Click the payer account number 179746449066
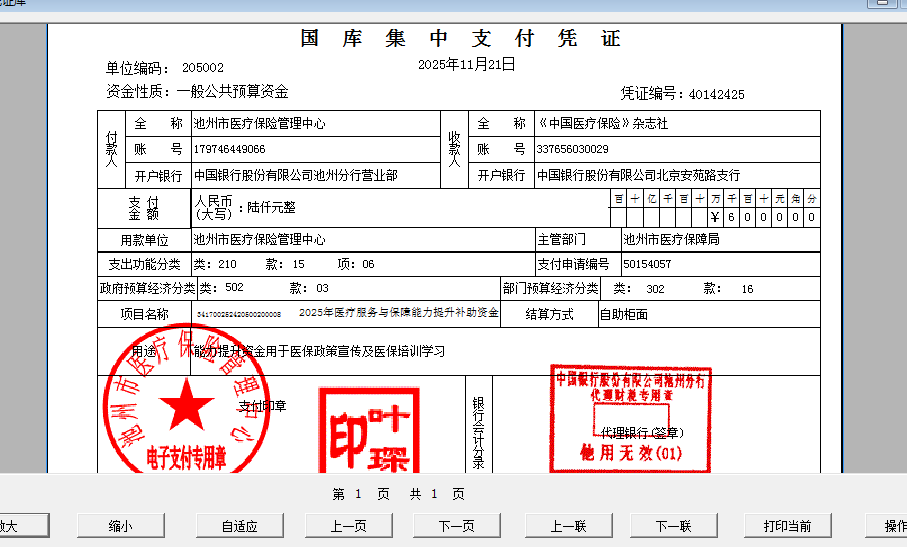This screenshot has width=907, height=547. point(230,149)
